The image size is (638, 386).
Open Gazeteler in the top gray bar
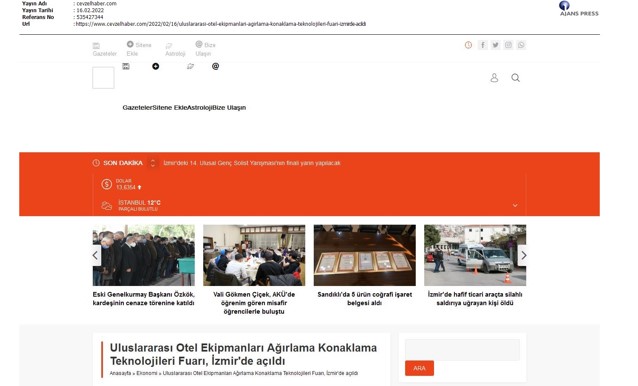coord(104,50)
